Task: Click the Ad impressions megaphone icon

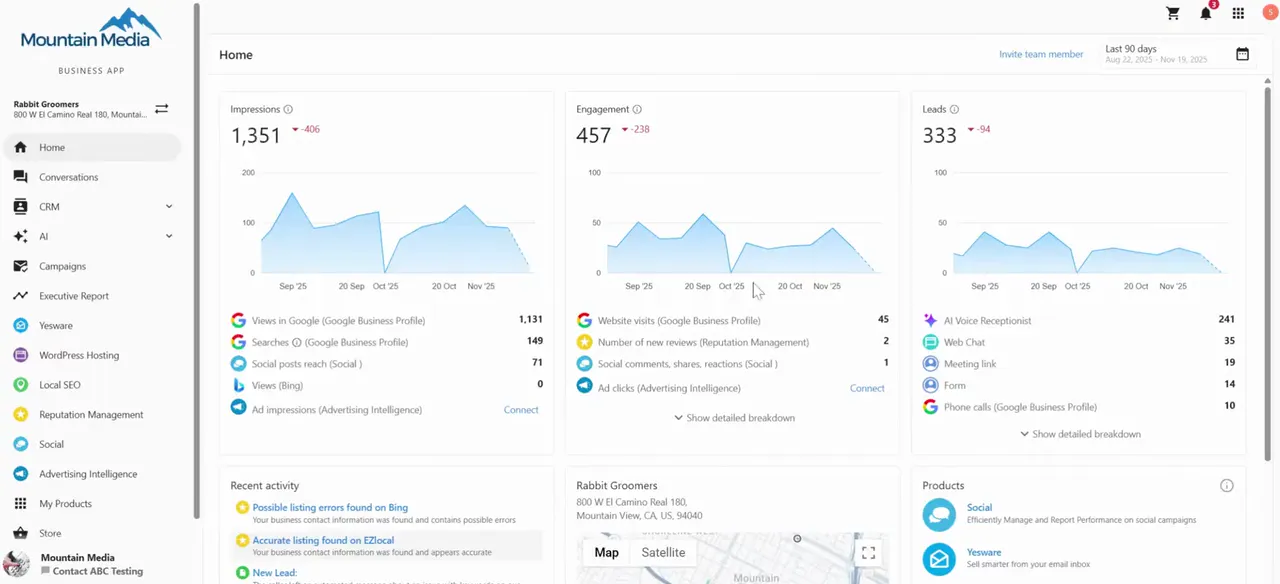Action: click(238, 407)
